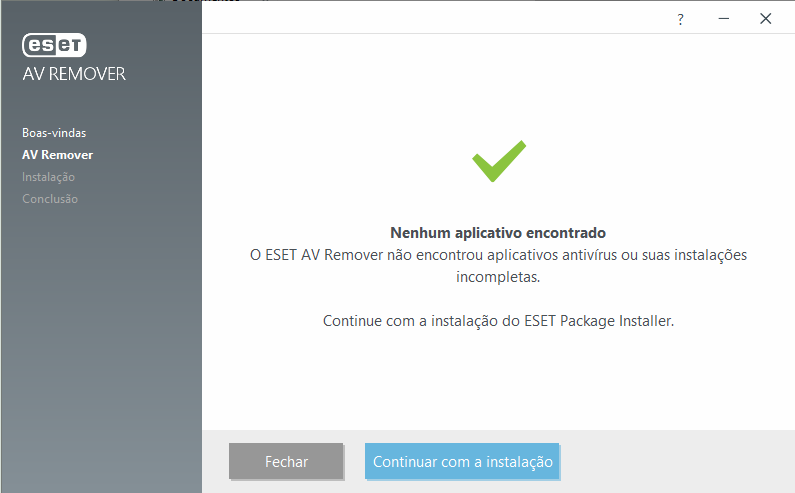Close the window with the X icon
The image size is (795, 493).
[766, 19]
